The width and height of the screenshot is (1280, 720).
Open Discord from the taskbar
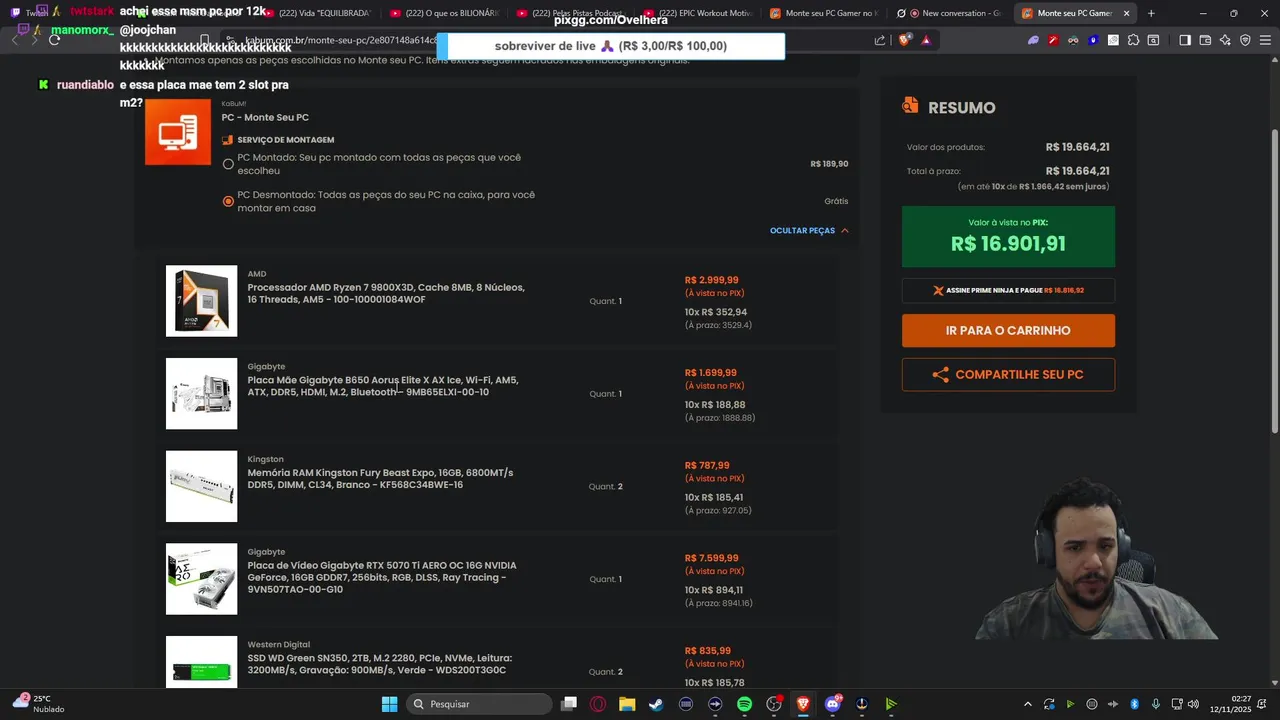(x=833, y=704)
